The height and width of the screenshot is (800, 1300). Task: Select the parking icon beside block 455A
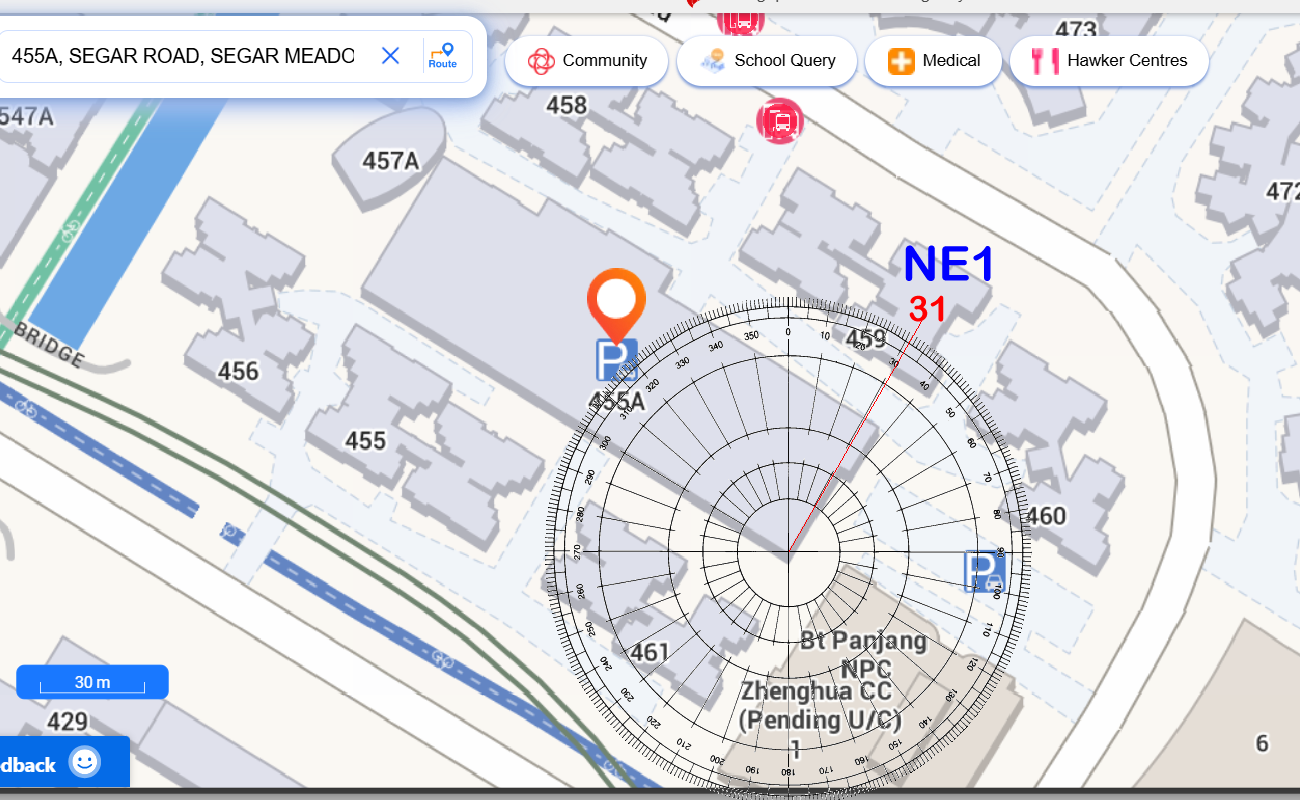[x=617, y=360]
